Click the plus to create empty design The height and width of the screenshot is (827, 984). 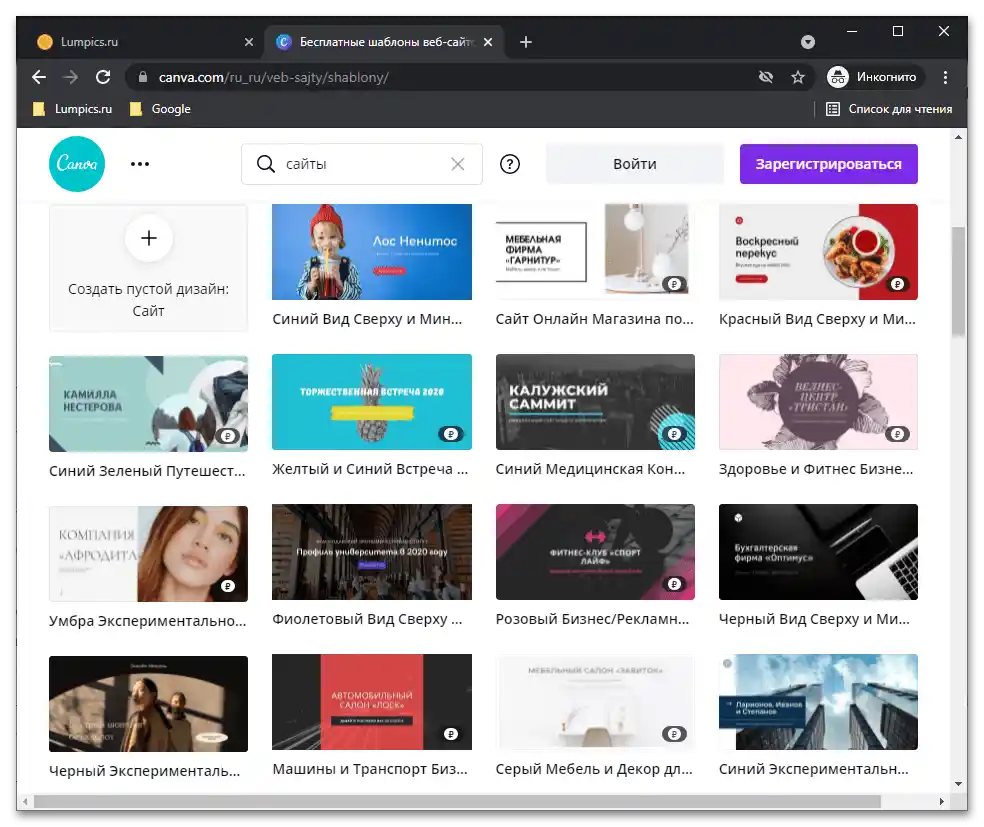pos(149,238)
